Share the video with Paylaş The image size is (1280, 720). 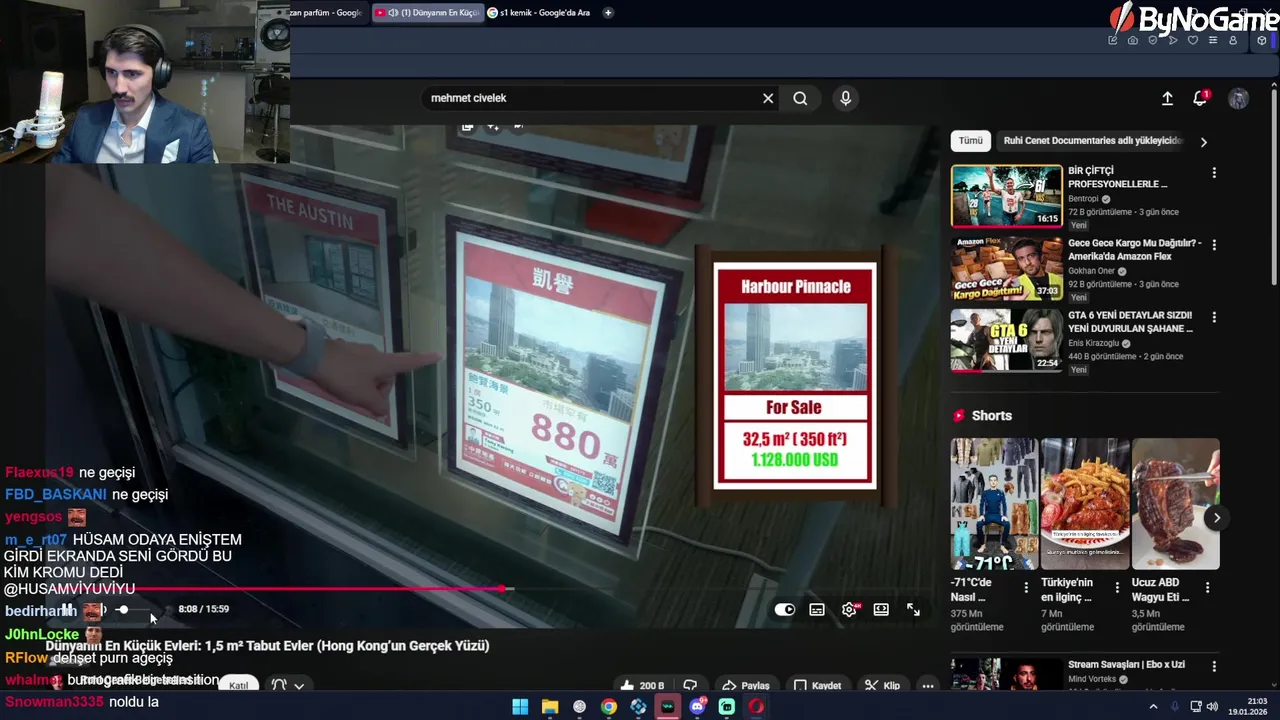point(746,686)
